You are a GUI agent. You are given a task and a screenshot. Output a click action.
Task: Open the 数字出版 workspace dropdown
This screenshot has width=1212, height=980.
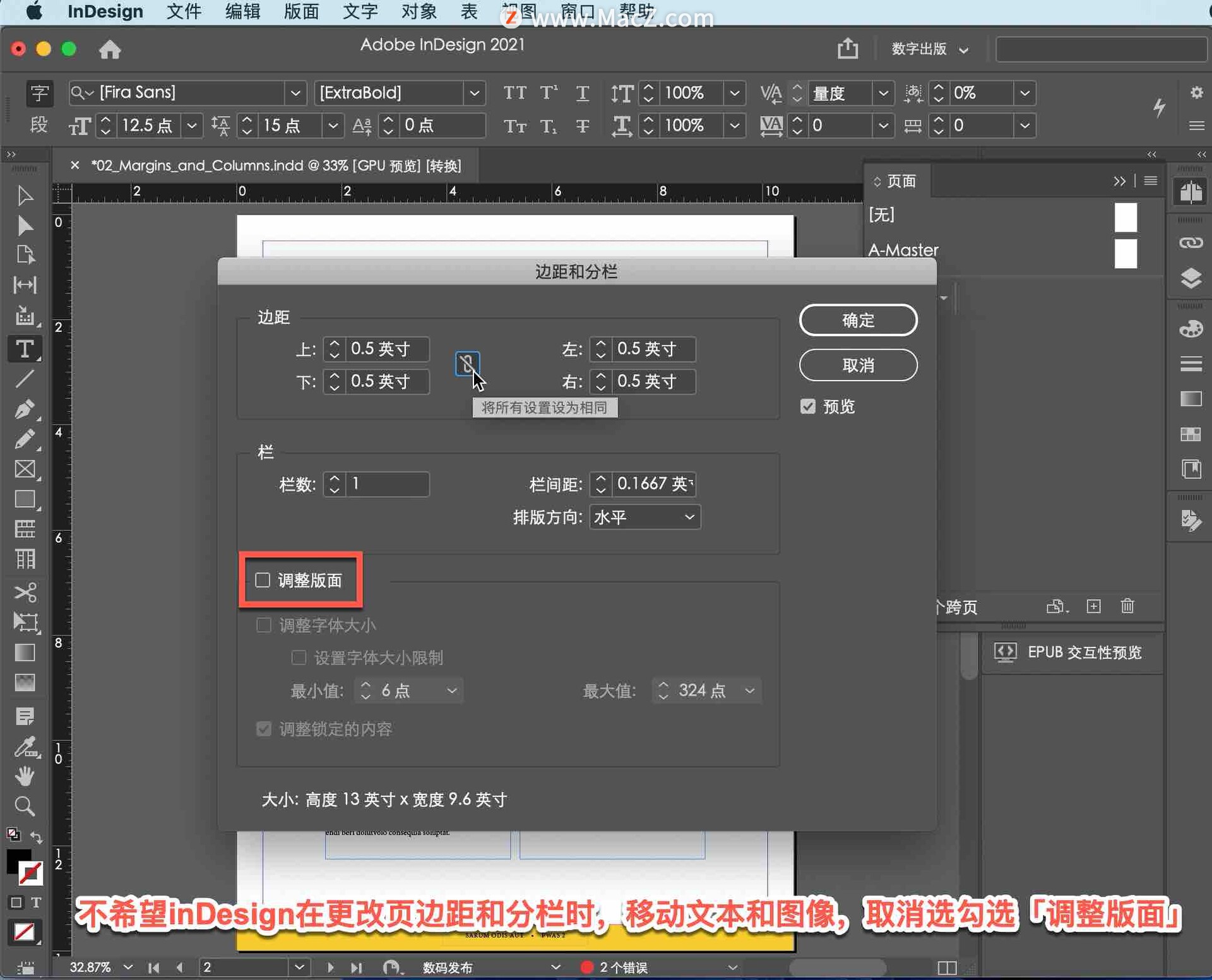click(x=929, y=49)
